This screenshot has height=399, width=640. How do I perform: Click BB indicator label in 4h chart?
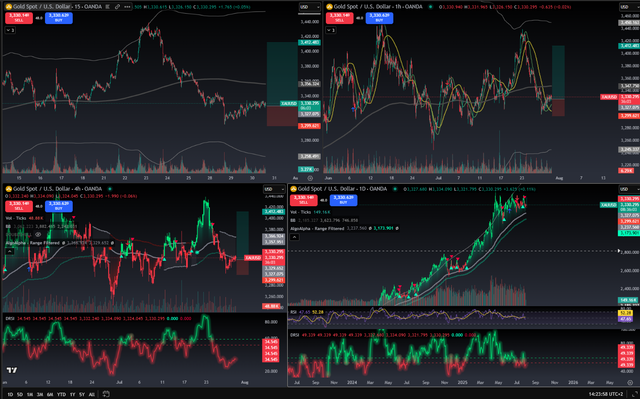(8, 226)
